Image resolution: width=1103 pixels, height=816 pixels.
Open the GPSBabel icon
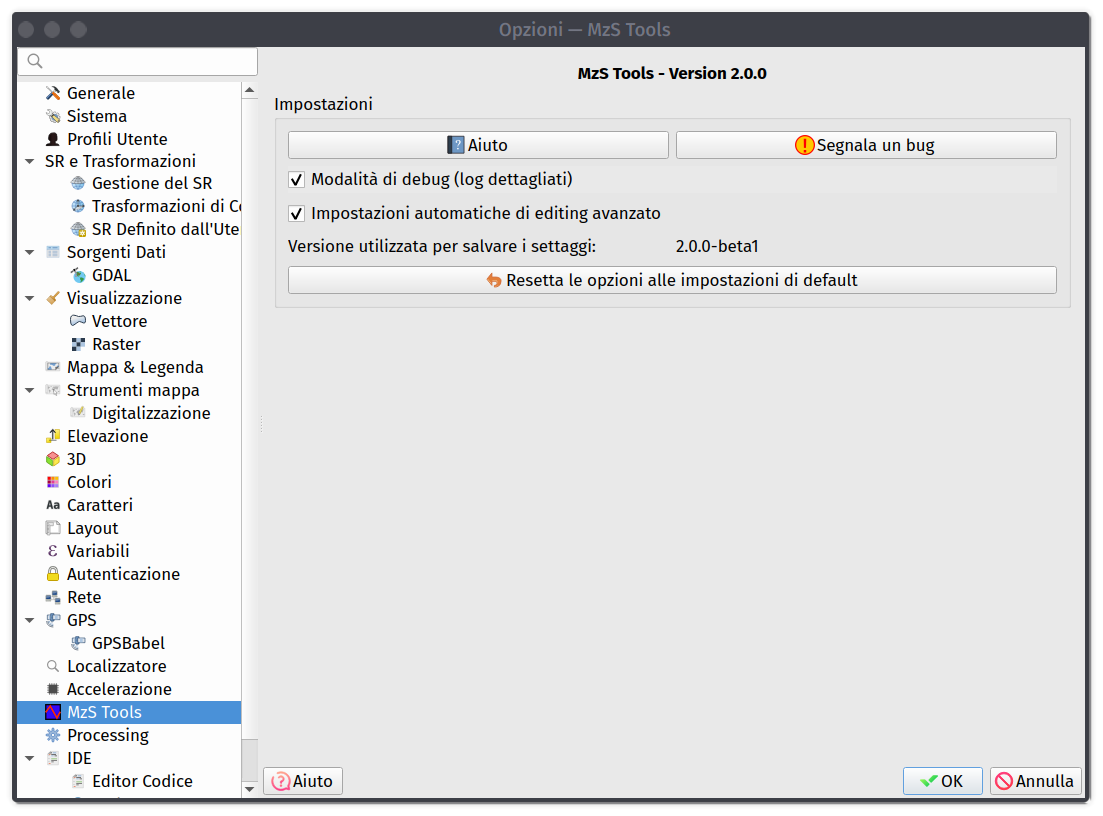click(78, 643)
